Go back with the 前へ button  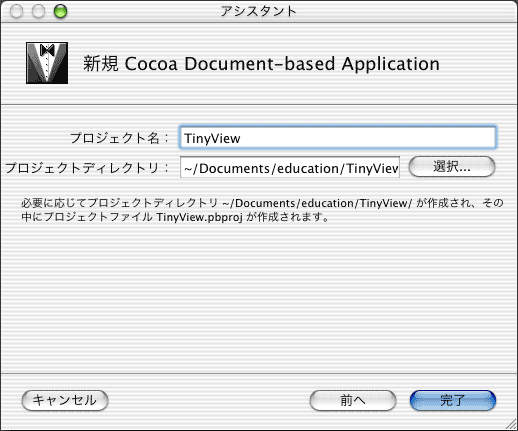pos(353,400)
